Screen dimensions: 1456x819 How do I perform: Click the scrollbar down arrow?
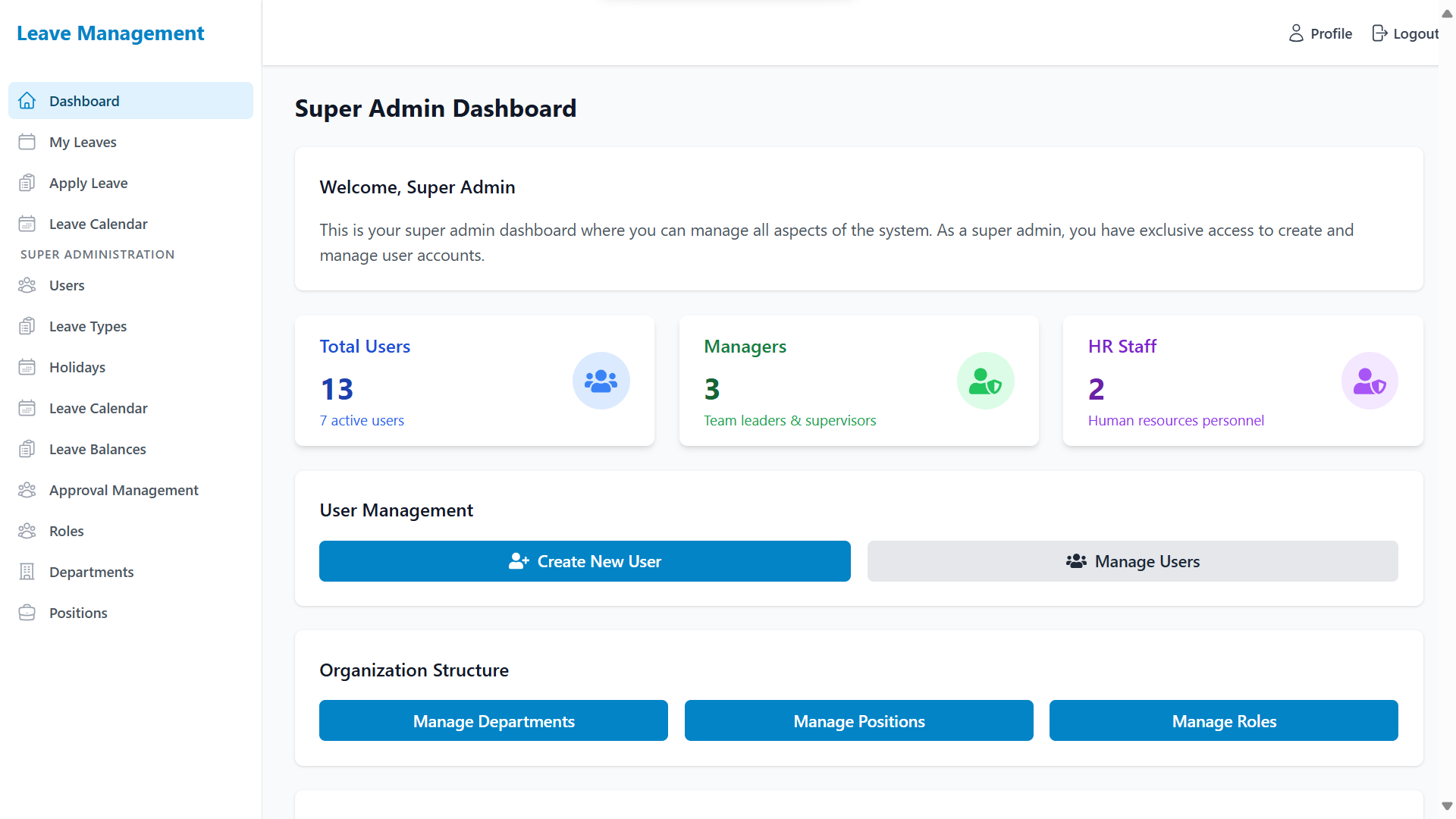tap(1446, 806)
